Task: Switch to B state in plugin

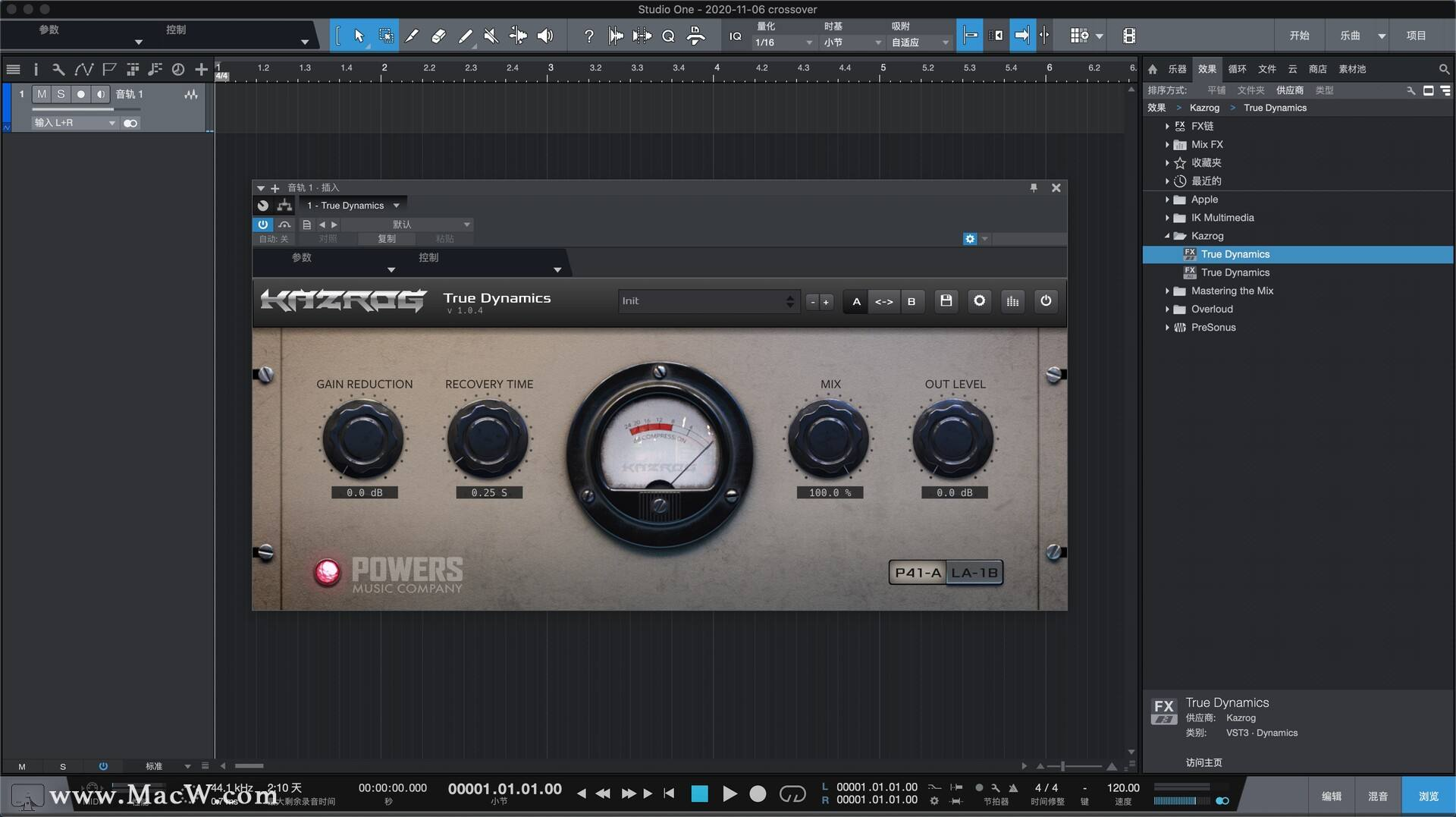Action: [912, 301]
